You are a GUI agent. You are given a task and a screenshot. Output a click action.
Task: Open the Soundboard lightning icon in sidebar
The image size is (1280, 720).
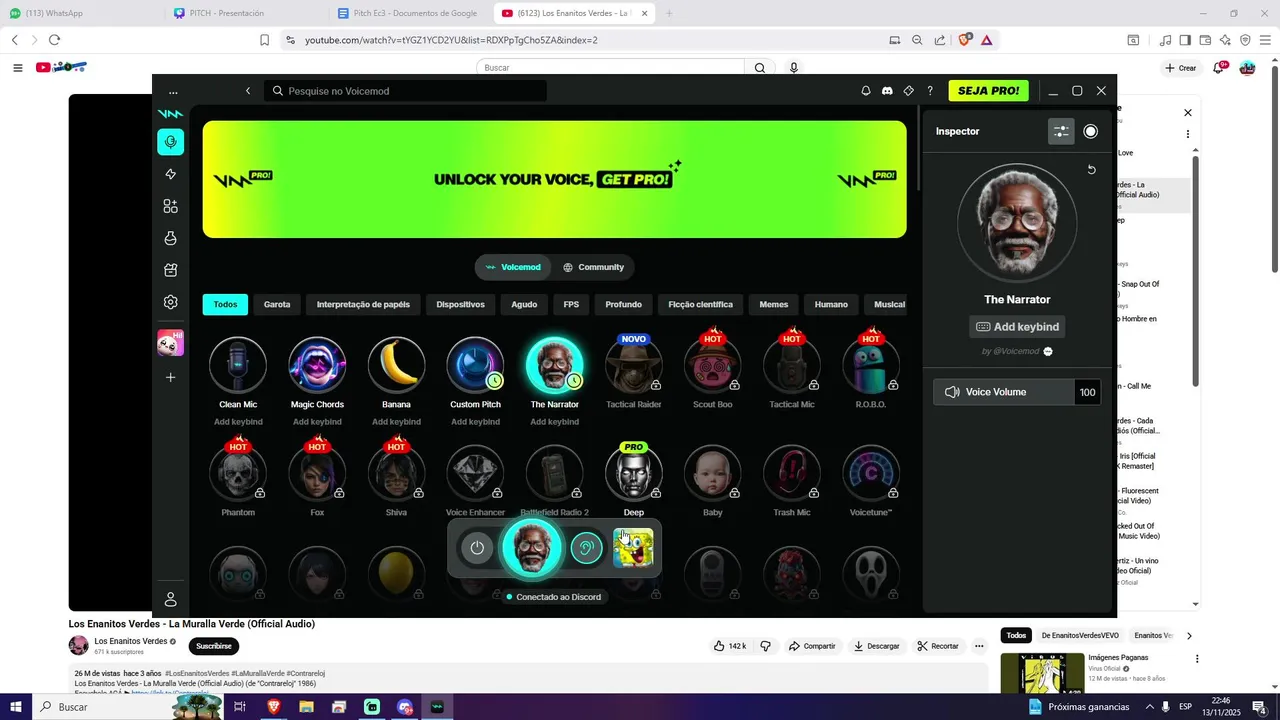[x=170, y=174]
